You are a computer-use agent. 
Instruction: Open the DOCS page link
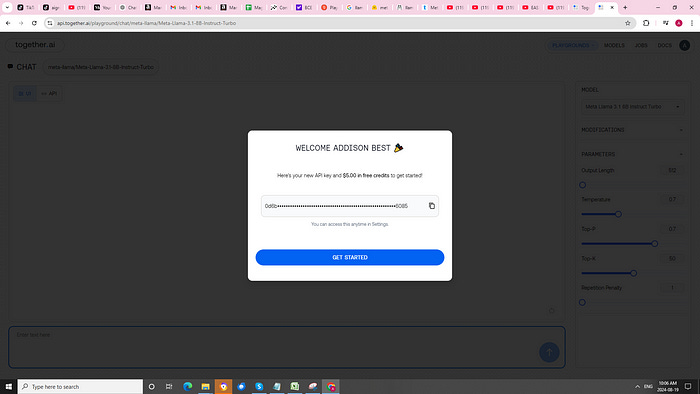(x=664, y=46)
